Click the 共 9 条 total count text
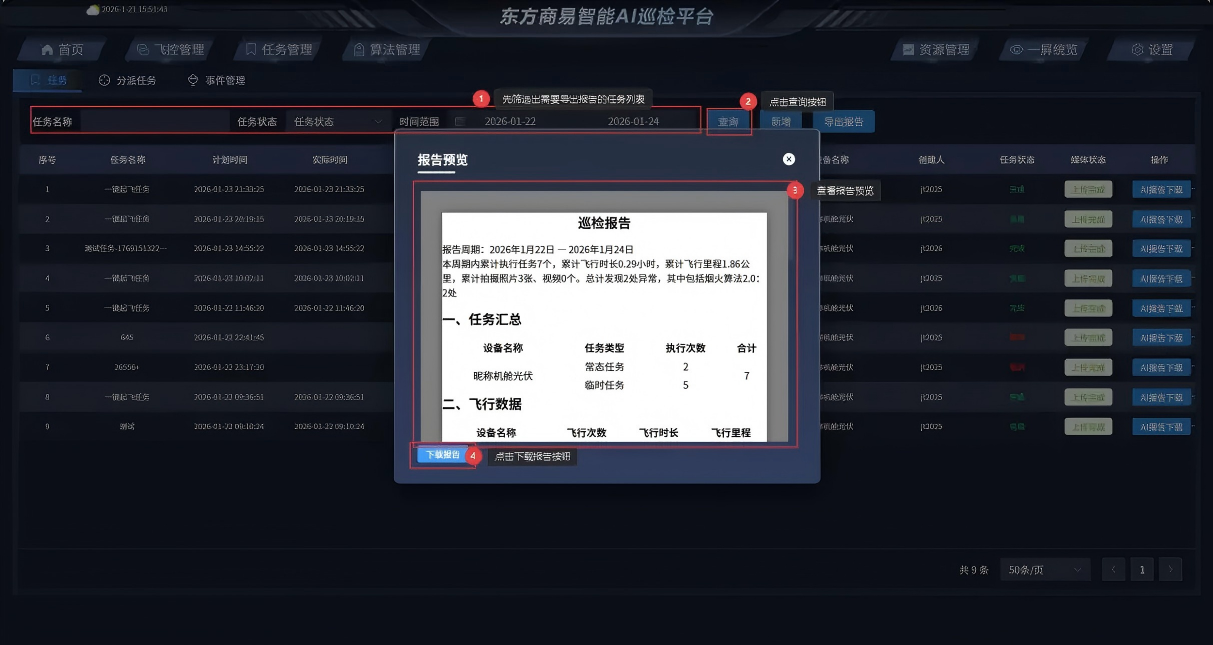1213x645 pixels. (x=973, y=569)
